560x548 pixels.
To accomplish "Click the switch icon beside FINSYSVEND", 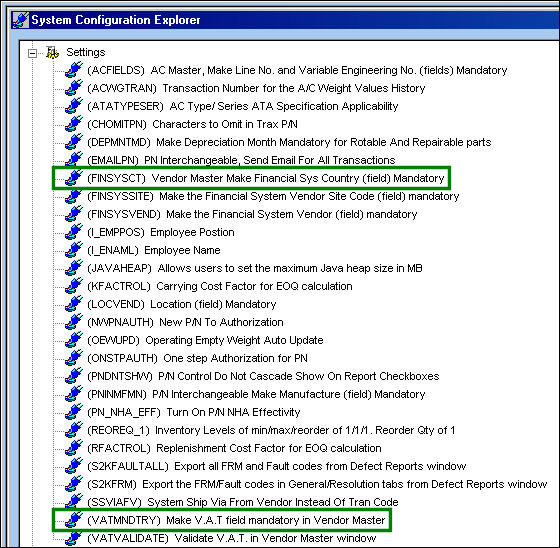I will 74,214.
